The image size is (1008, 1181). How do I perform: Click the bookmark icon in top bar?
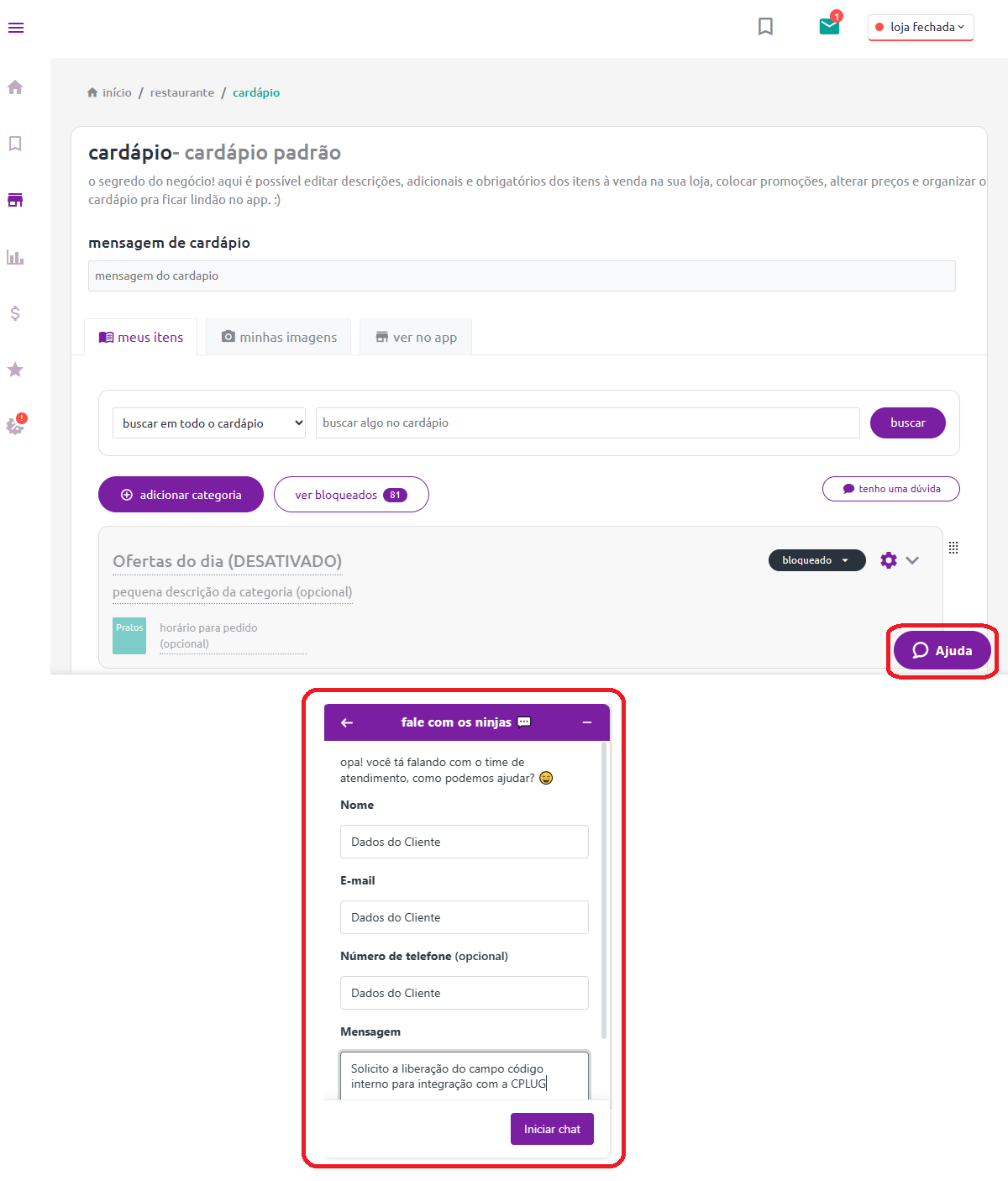pyautogui.click(x=765, y=27)
